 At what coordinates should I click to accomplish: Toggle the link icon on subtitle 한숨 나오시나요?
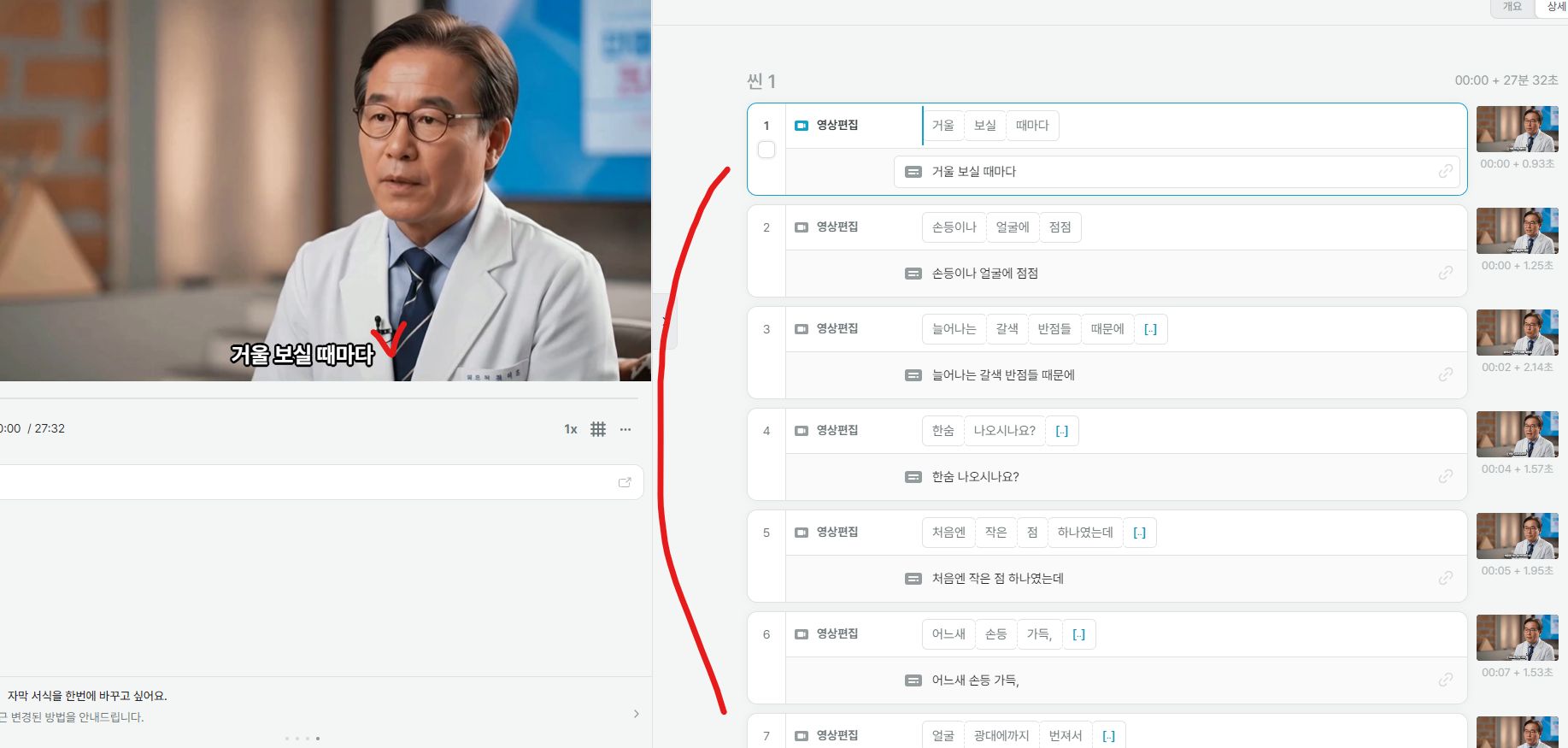tap(1446, 476)
